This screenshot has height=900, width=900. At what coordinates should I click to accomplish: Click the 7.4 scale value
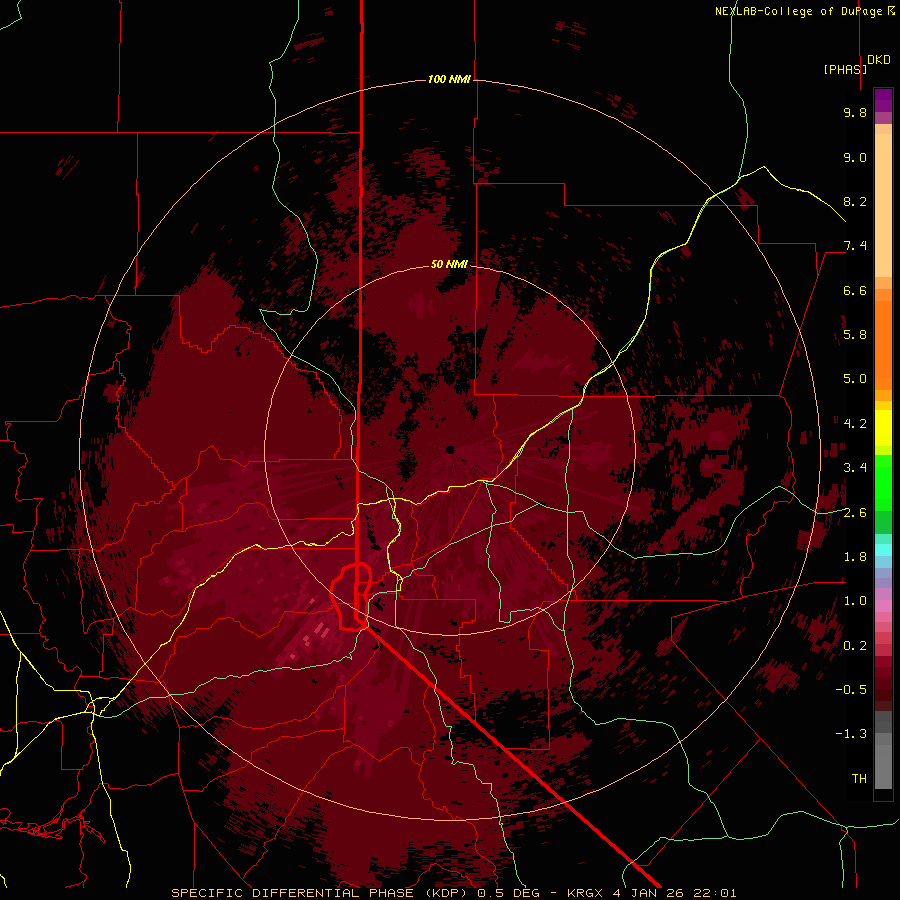click(855, 246)
